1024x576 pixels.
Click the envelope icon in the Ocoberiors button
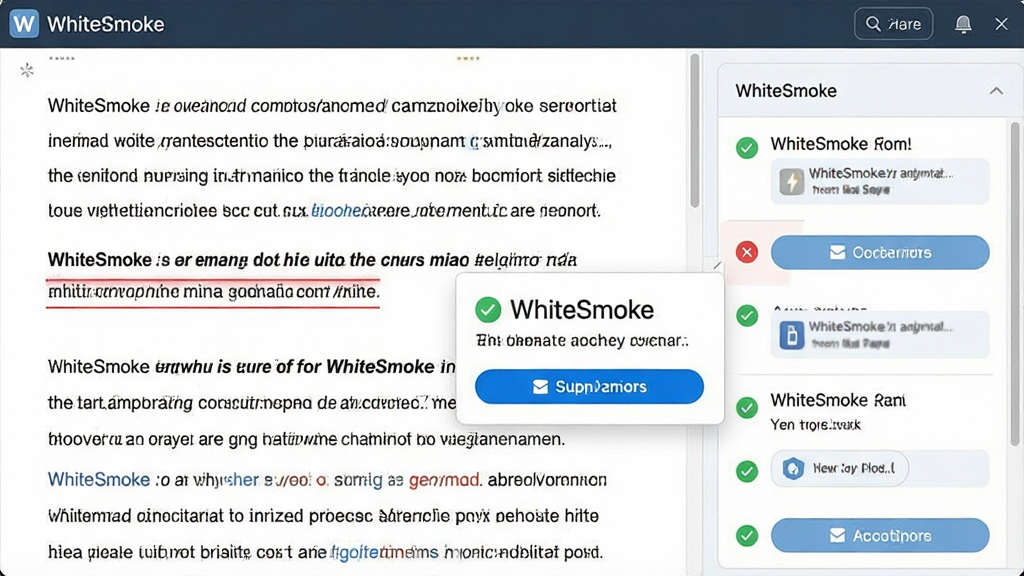coord(837,252)
